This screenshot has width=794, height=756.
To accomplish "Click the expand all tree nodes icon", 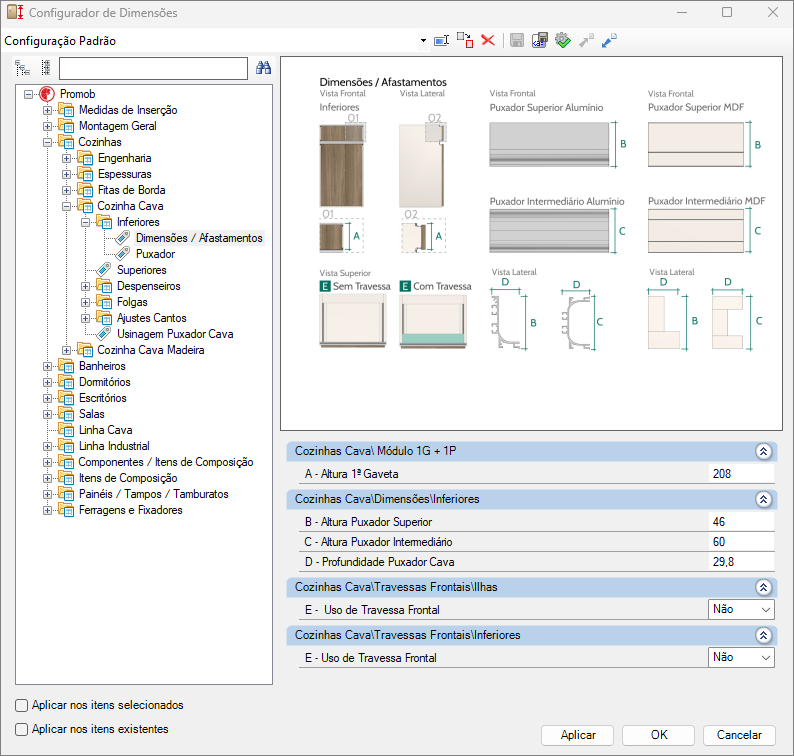I will coord(23,68).
